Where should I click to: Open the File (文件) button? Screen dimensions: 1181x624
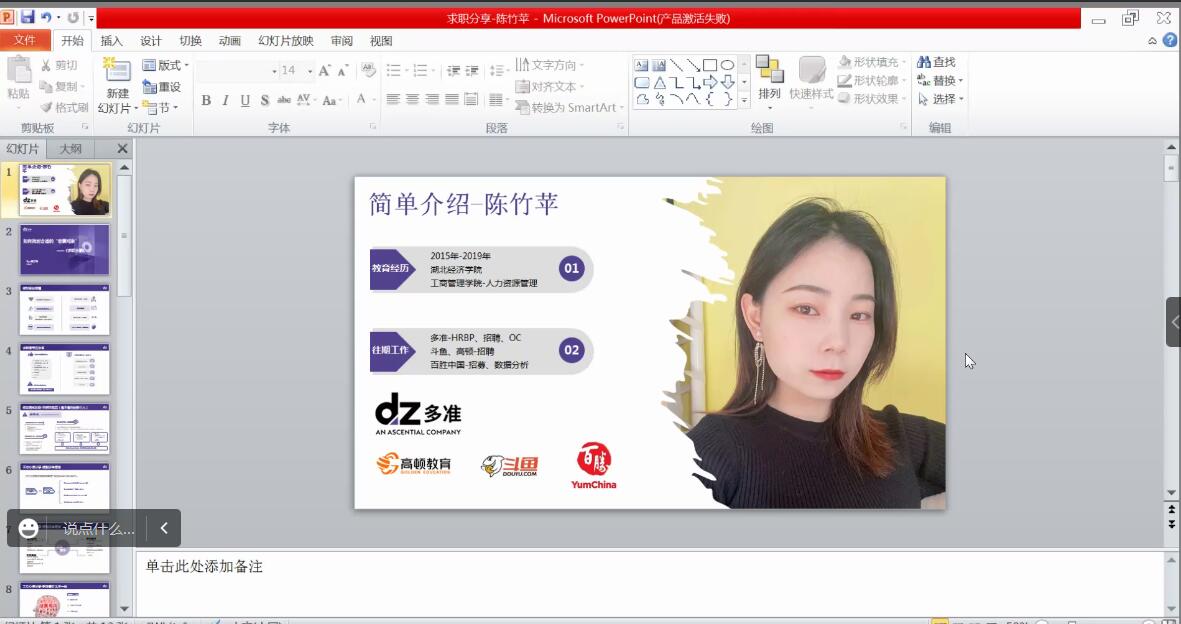(24, 41)
